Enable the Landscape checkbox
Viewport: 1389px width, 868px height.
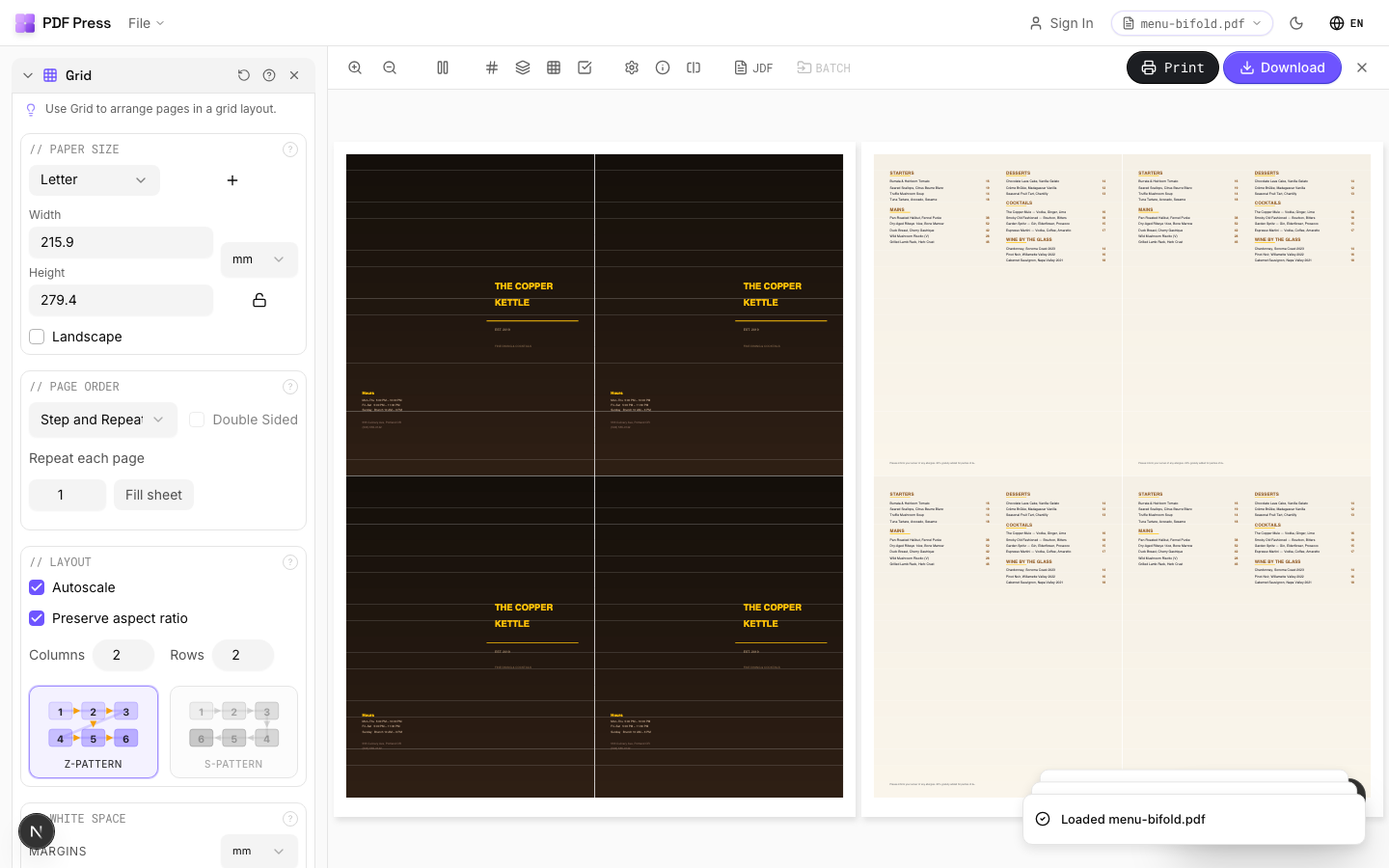[37, 337]
